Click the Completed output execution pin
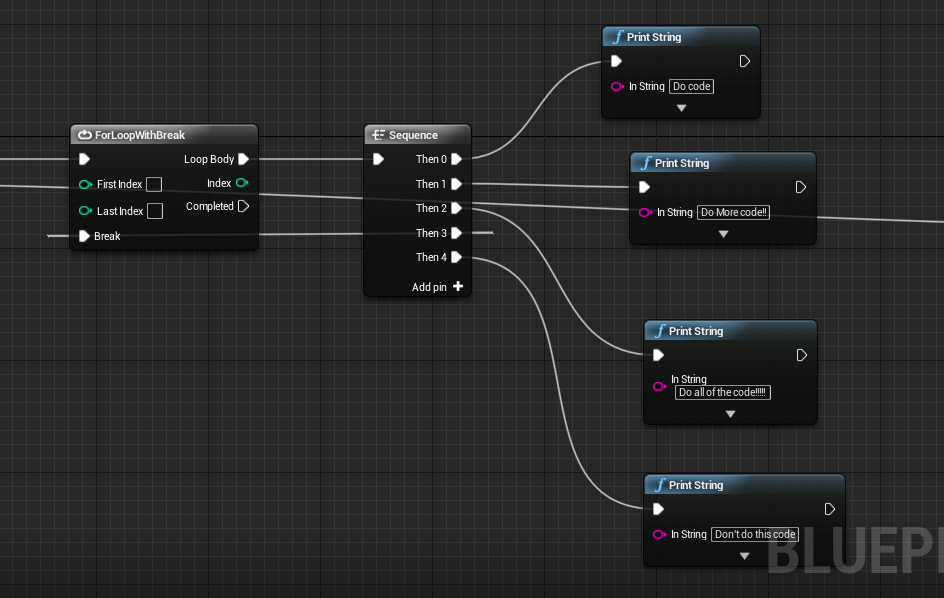944x598 pixels. 243,206
